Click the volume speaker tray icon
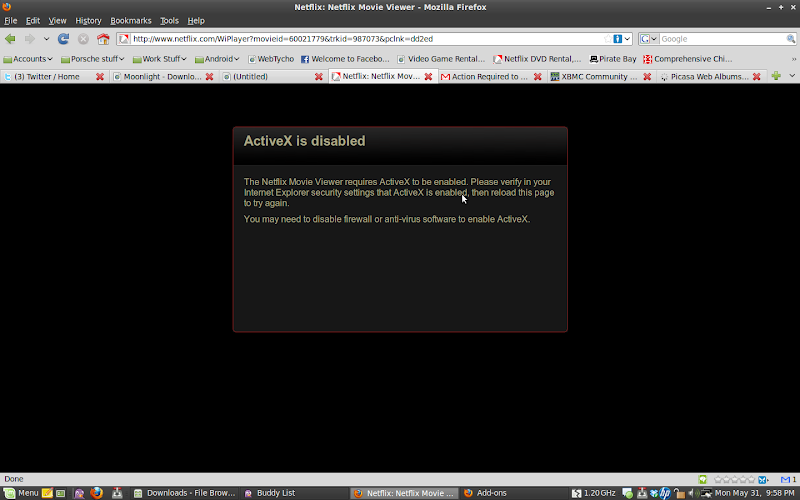The width and height of the screenshot is (800, 500). pyautogui.click(x=692, y=493)
